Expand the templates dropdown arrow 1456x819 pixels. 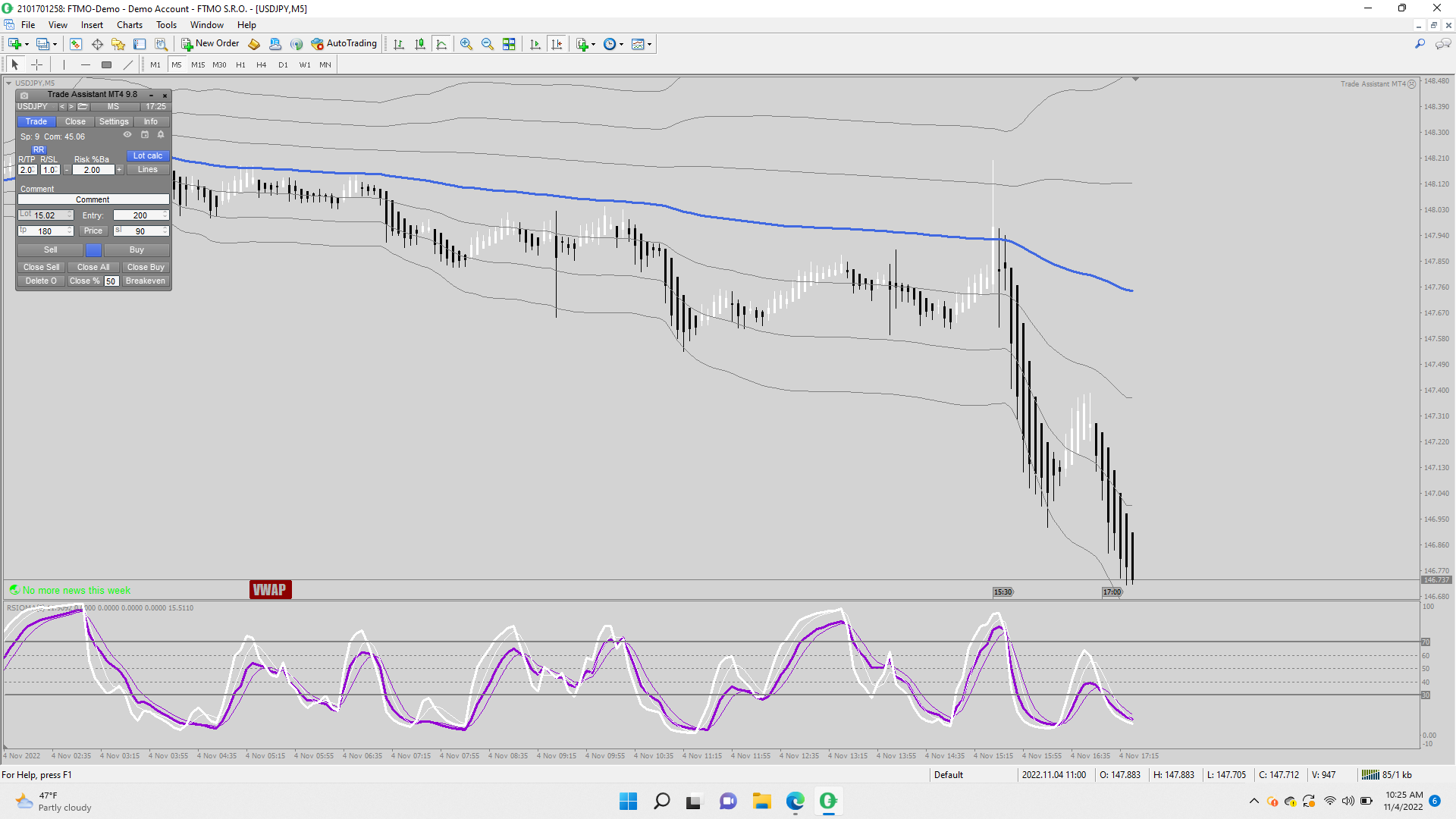pos(649,44)
